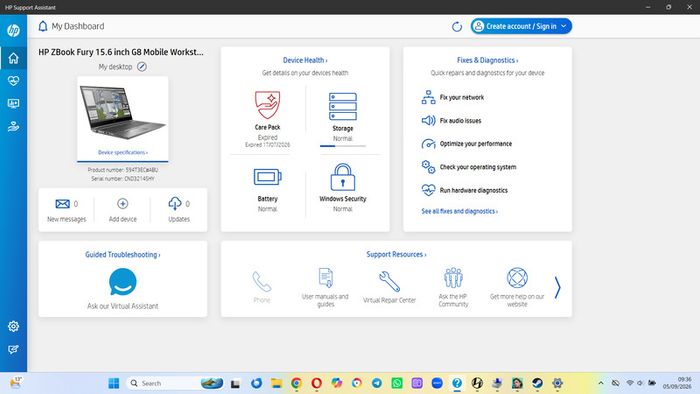Open See all fixes and diagnostics

coord(459,211)
